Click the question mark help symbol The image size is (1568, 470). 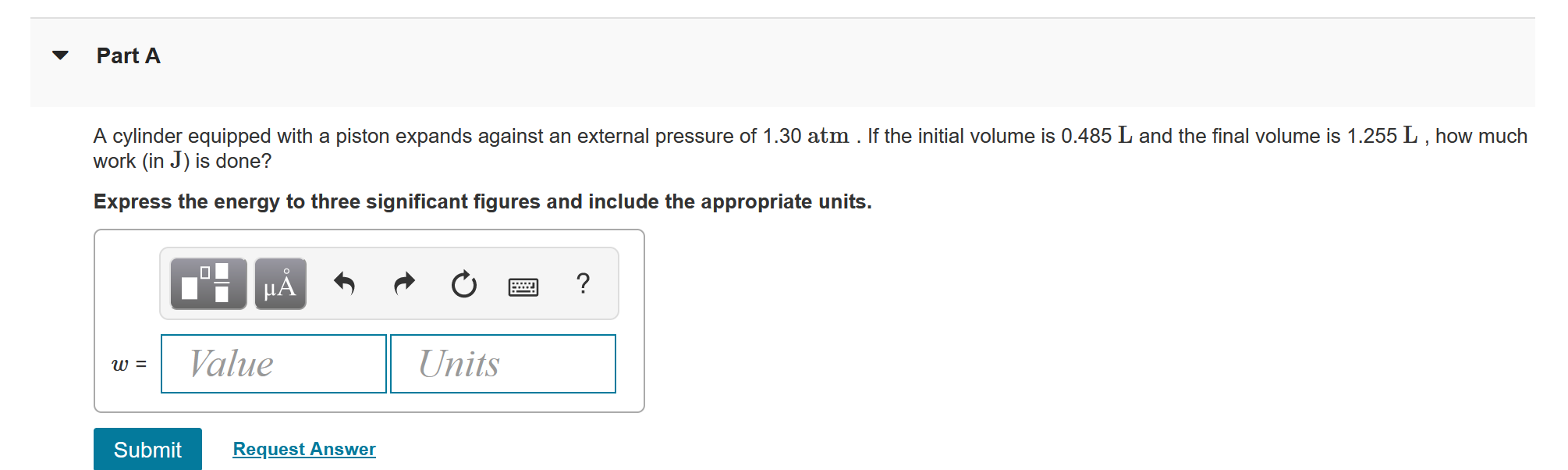[x=584, y=284]
